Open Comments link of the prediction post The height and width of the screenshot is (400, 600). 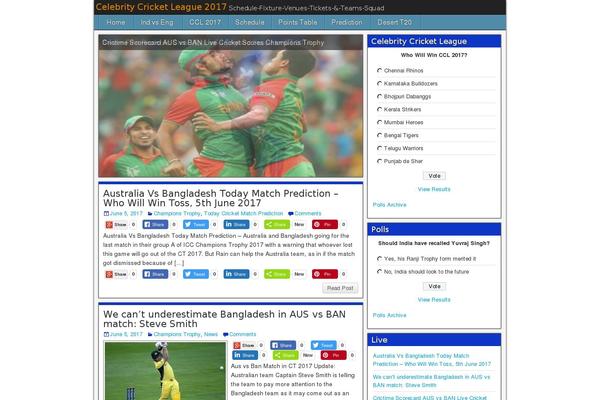coord(308,214)
